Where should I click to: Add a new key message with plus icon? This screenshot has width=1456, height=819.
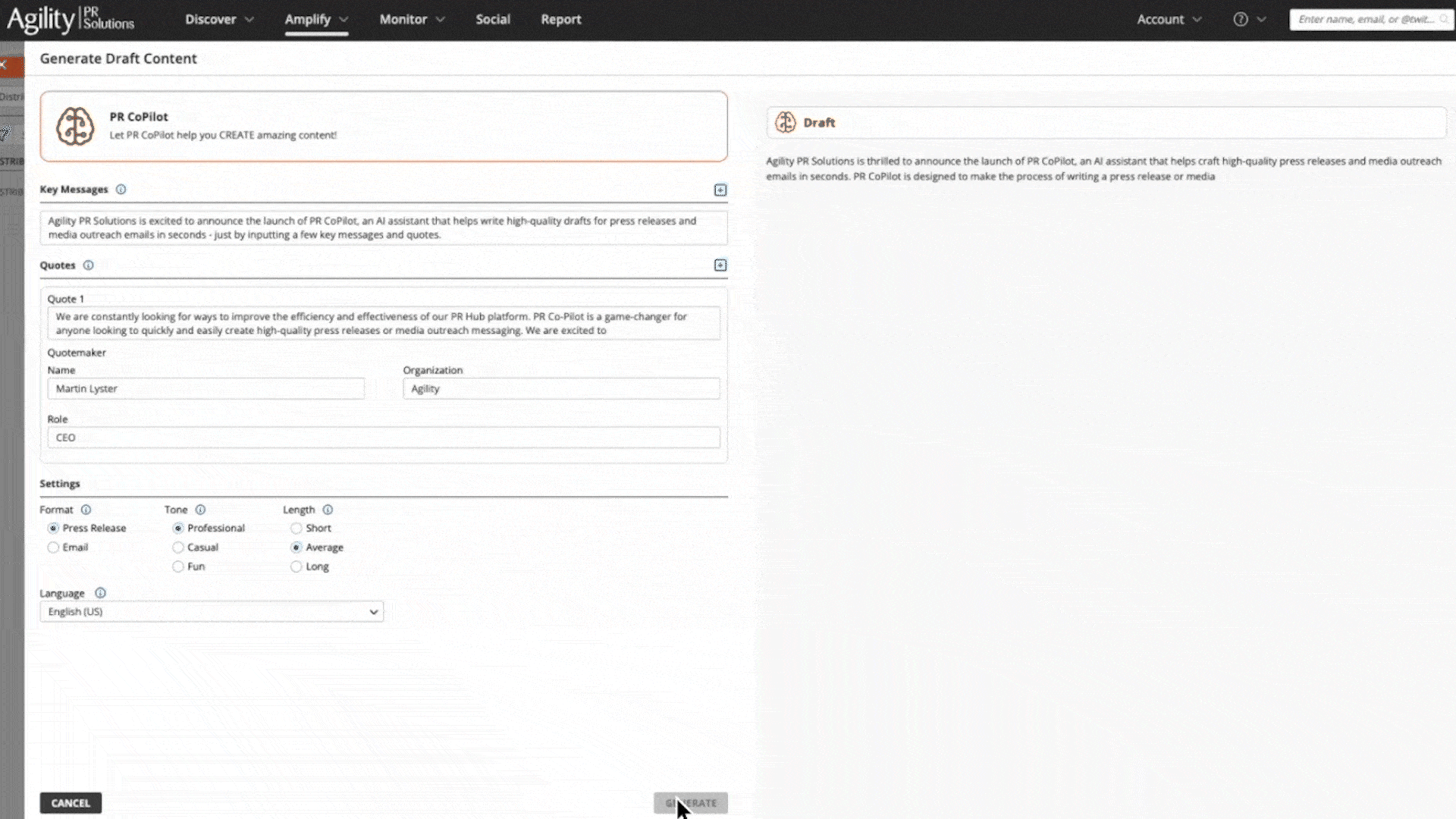[x=720, y=190]
